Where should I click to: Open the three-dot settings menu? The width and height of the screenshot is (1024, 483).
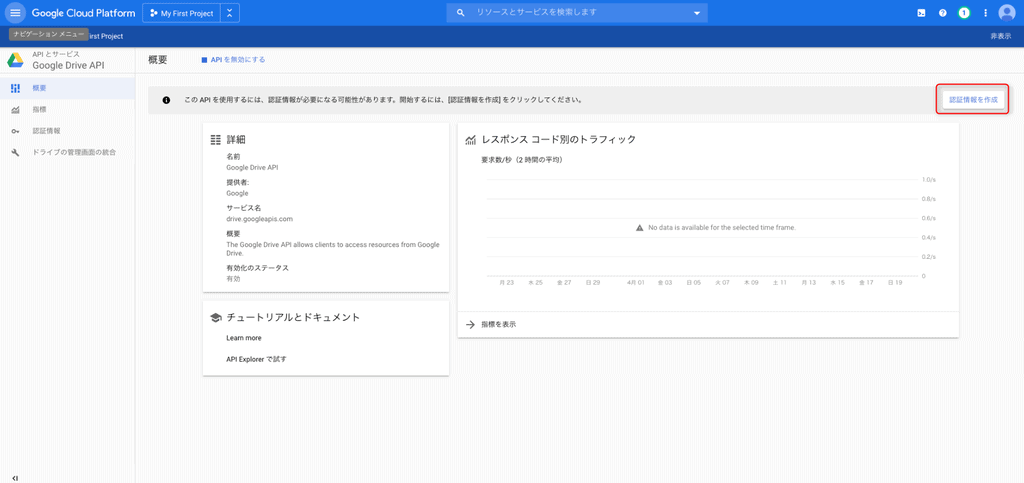pos(985,13)
